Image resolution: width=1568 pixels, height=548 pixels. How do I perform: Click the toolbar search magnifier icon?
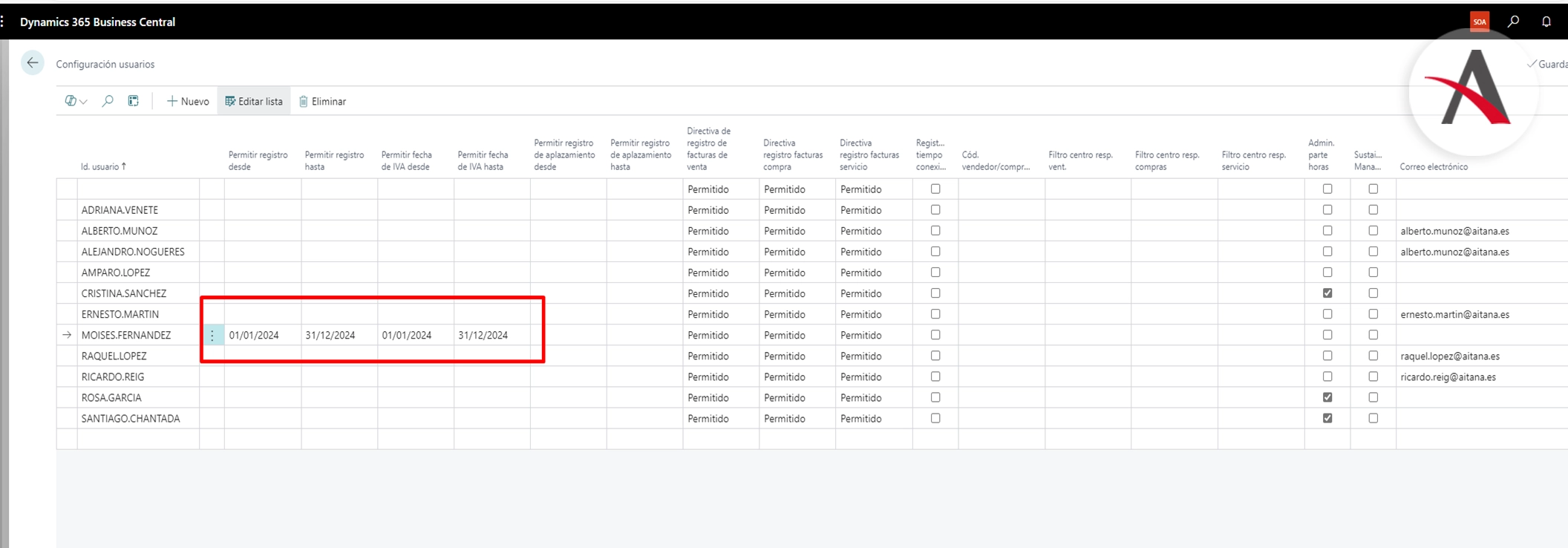[x=108, y=101]
